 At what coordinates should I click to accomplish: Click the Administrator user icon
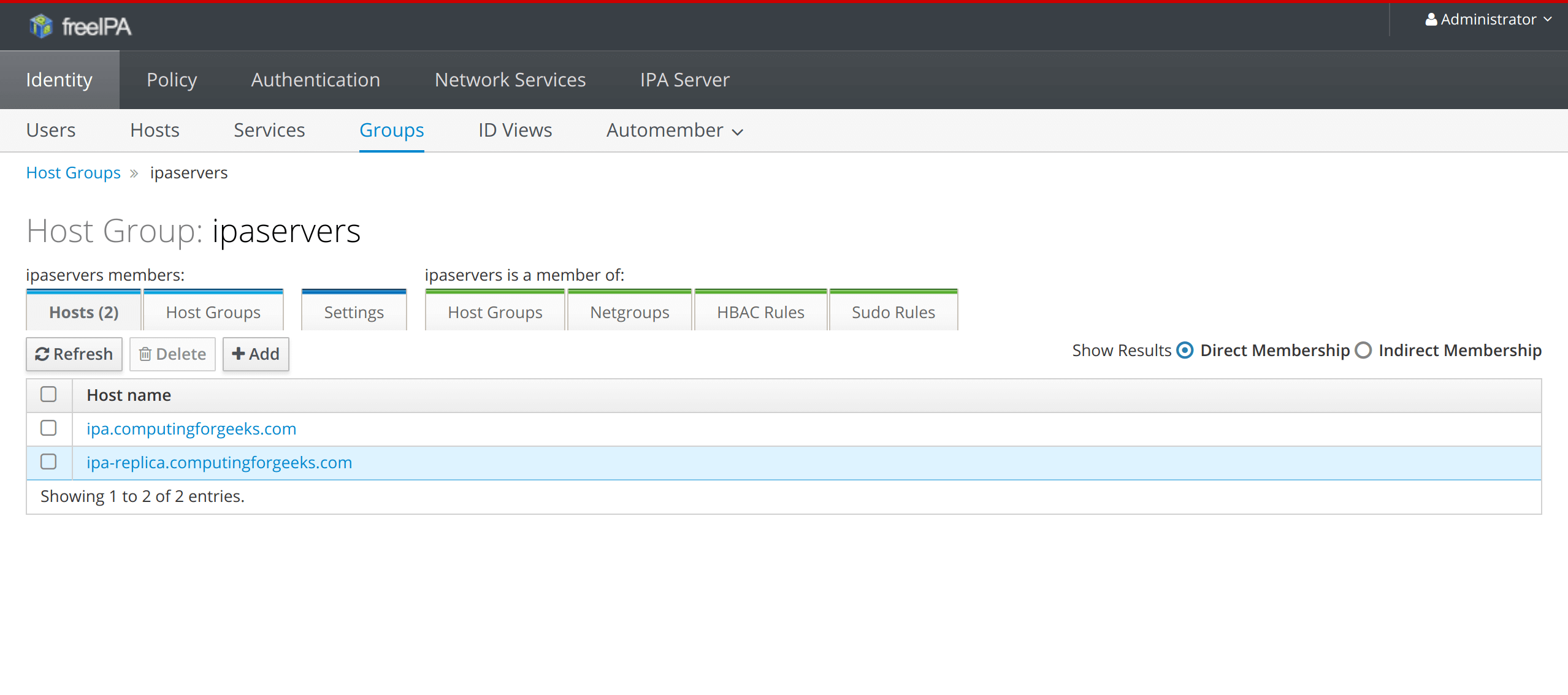tap(1431, 20)
